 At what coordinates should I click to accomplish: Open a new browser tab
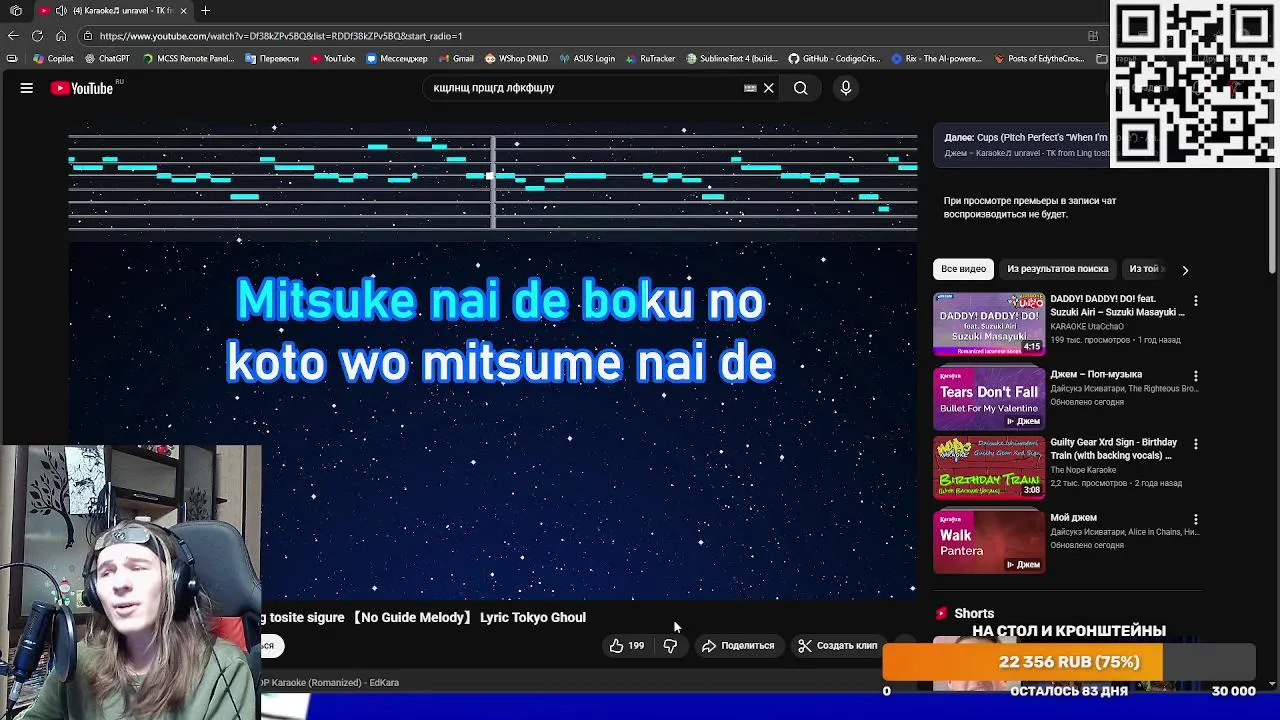205,11
